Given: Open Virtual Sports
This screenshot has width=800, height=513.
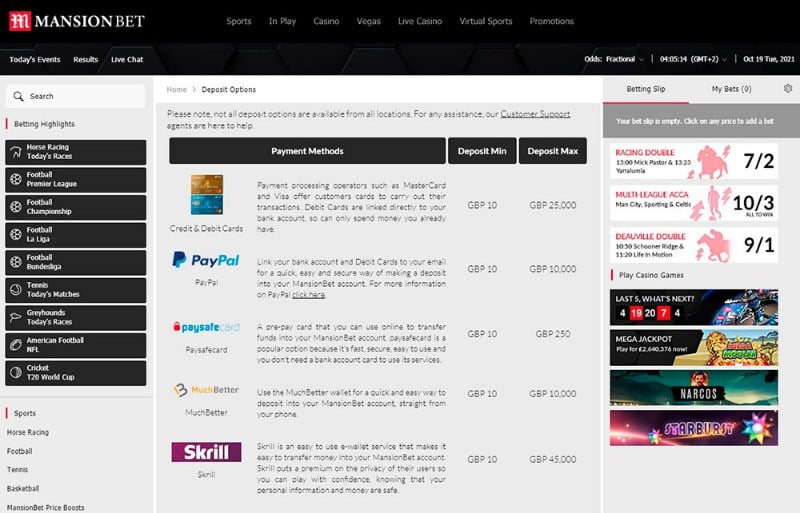Looking at the screenshot, I should coord(486,21).
